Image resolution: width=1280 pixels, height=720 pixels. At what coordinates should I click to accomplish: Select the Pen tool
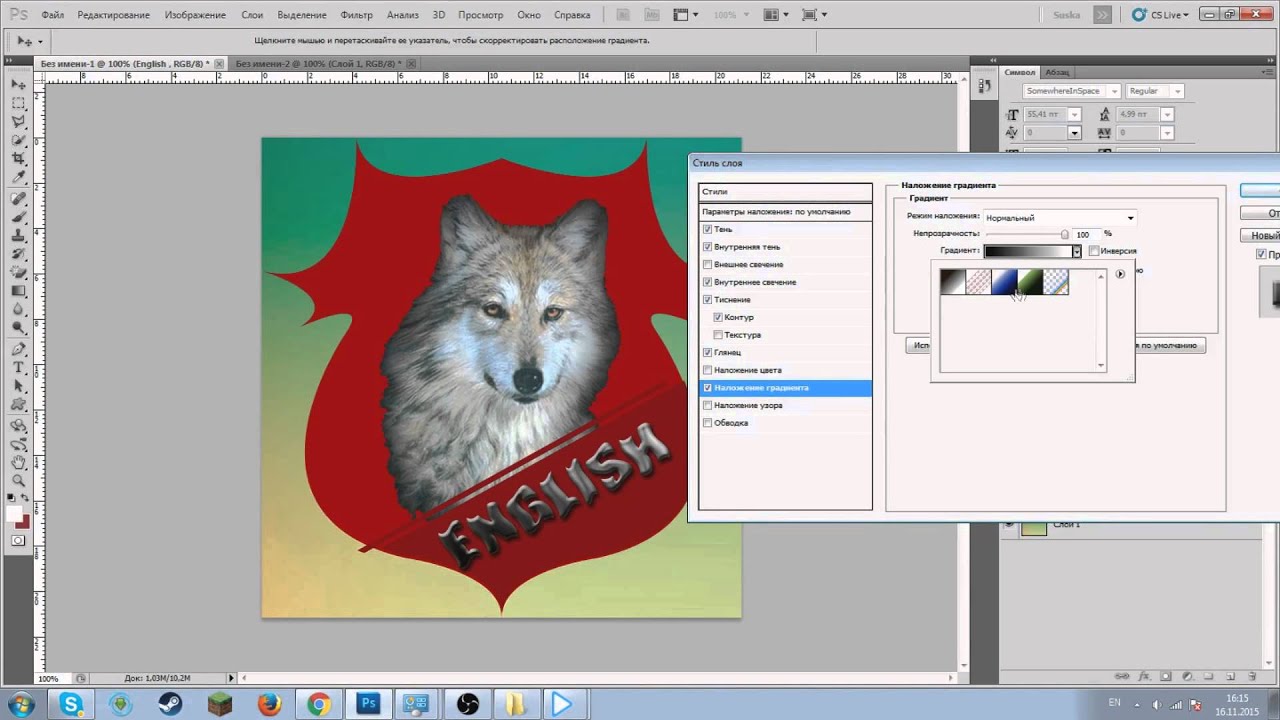pos(19,349)
